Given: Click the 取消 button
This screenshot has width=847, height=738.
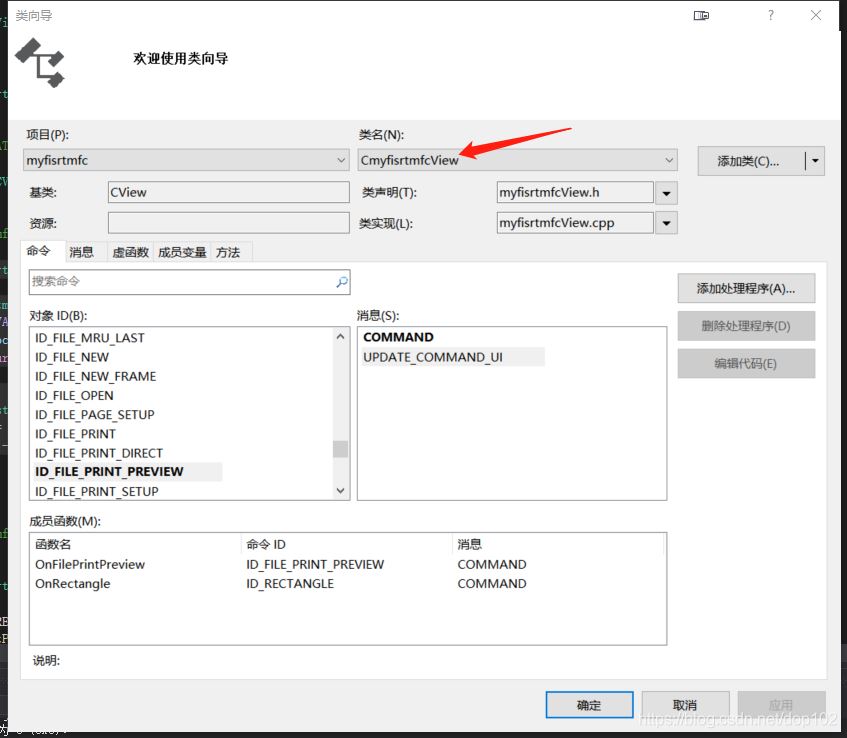Looking at the screenshot, I should [685, 705].
